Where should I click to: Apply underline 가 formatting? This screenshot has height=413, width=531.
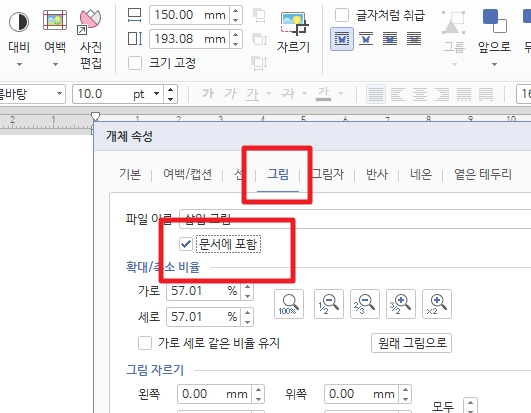253,94
